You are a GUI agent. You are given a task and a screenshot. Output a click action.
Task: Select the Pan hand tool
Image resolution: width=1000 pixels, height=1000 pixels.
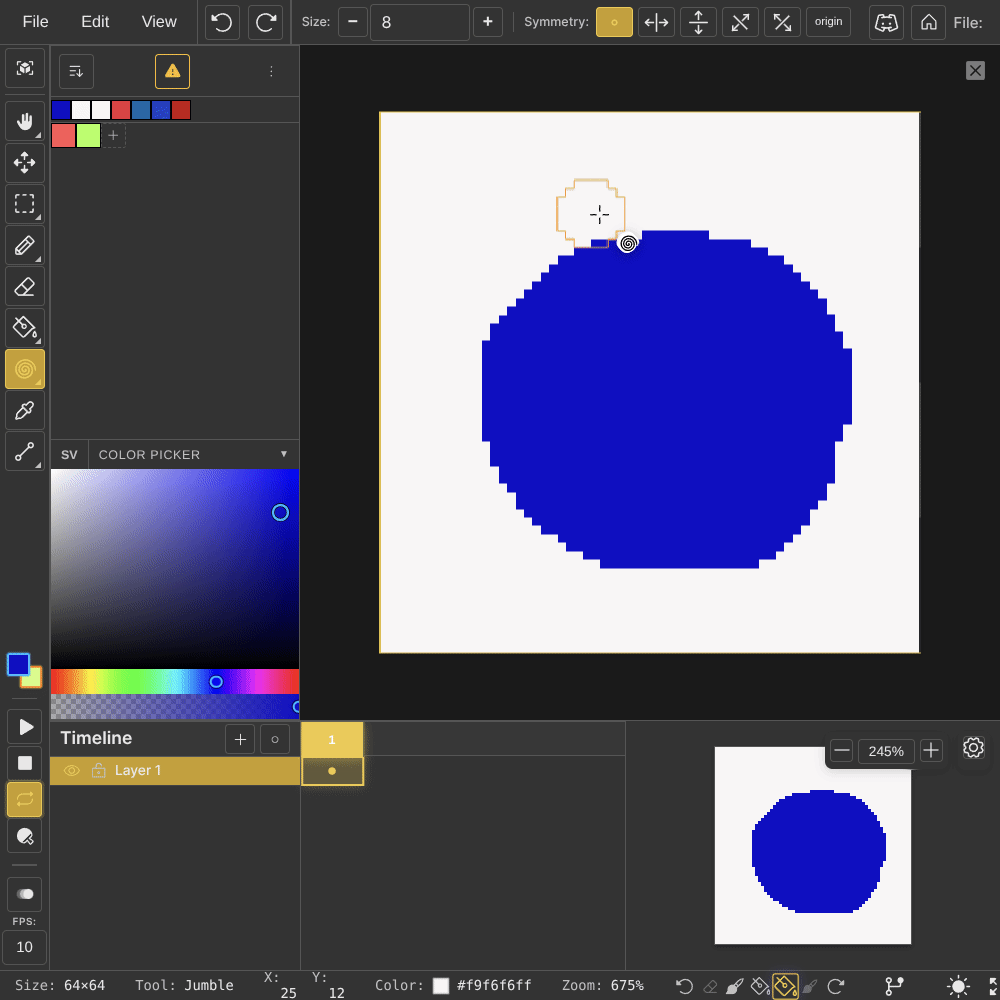[x=25, y=121]
